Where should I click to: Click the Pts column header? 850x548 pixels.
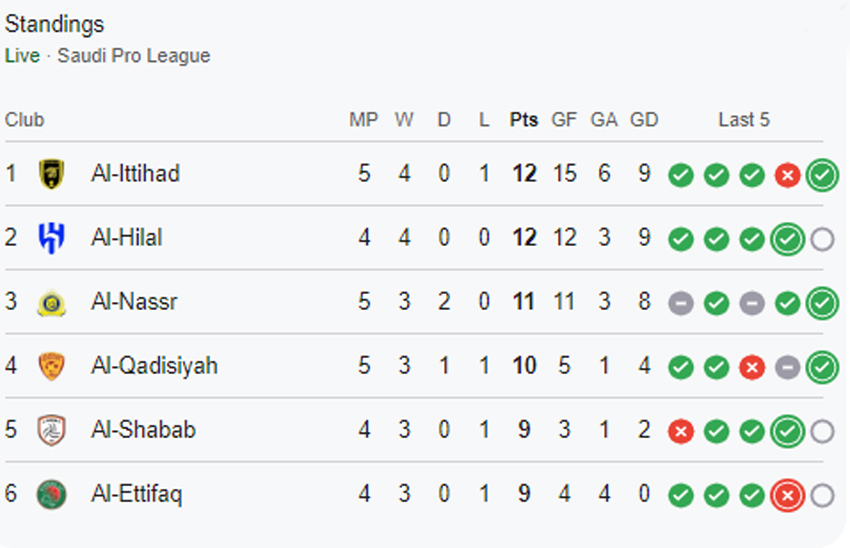523,120
